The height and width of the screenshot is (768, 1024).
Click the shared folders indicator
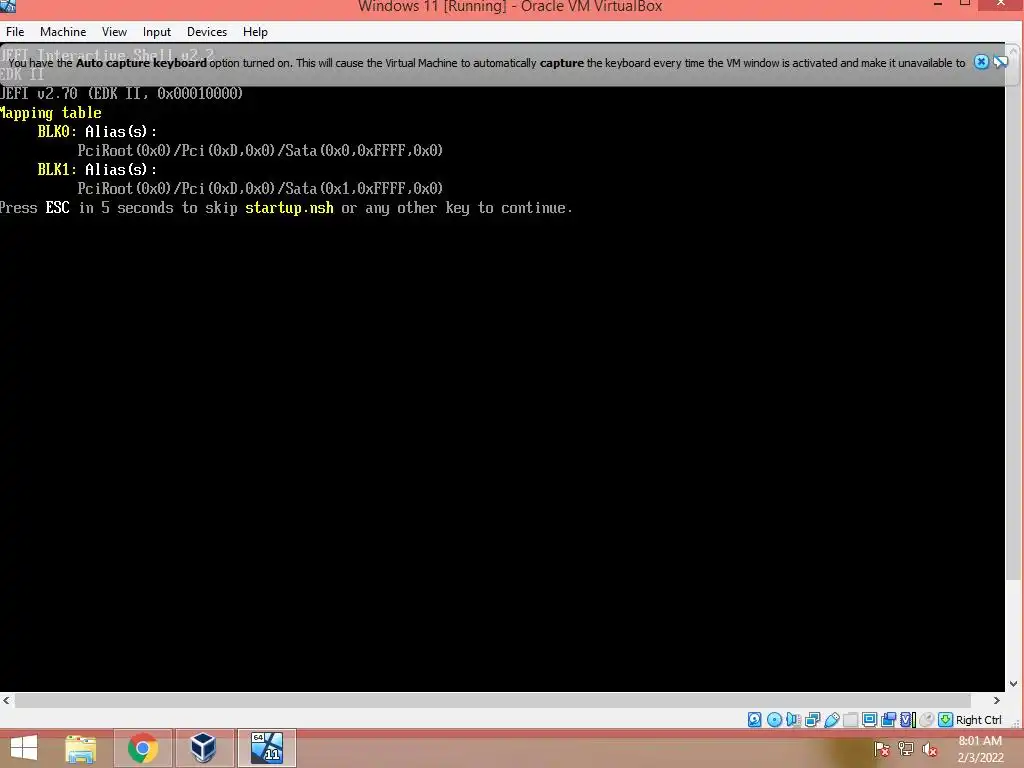(850, 720)
